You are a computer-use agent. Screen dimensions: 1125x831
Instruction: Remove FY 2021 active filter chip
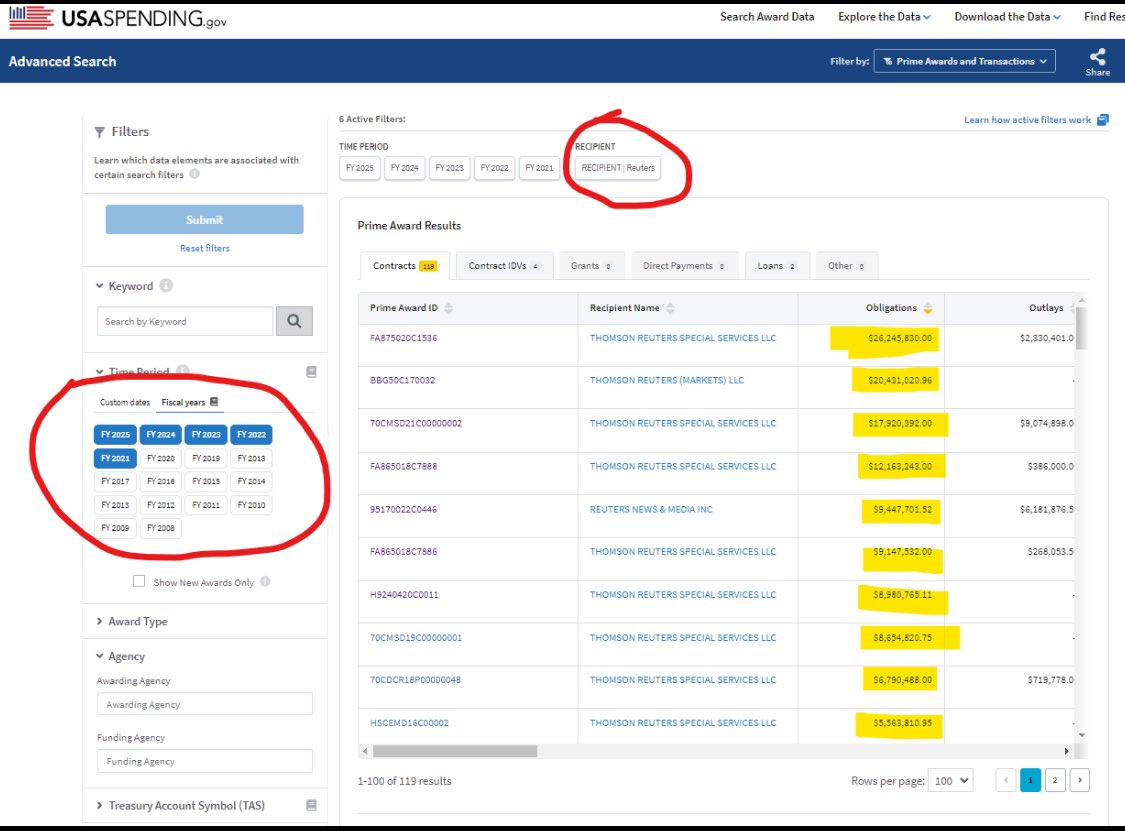coord(539,168)
